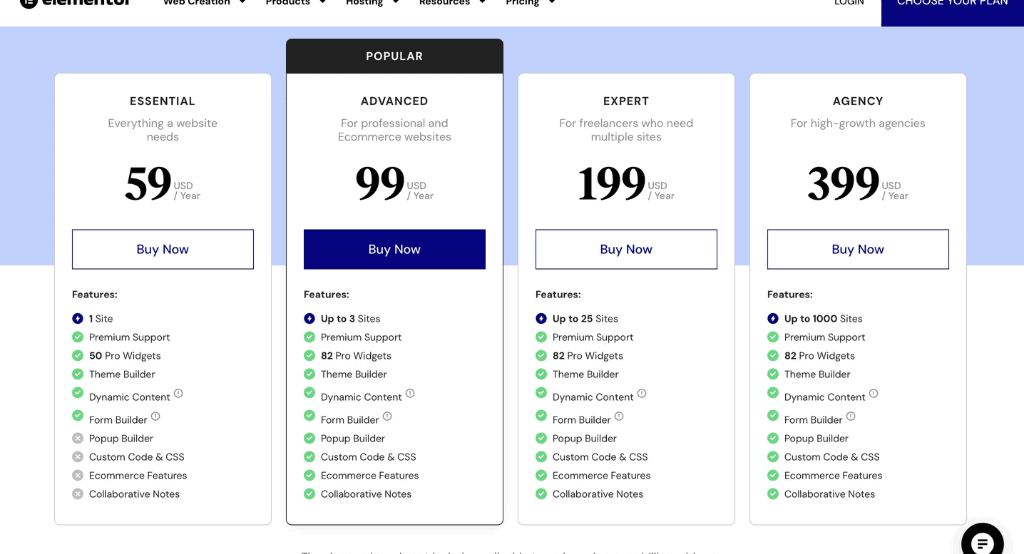The image size is (1024, 554).
Task: Click the Login link
Action: (x=849, y=3)
